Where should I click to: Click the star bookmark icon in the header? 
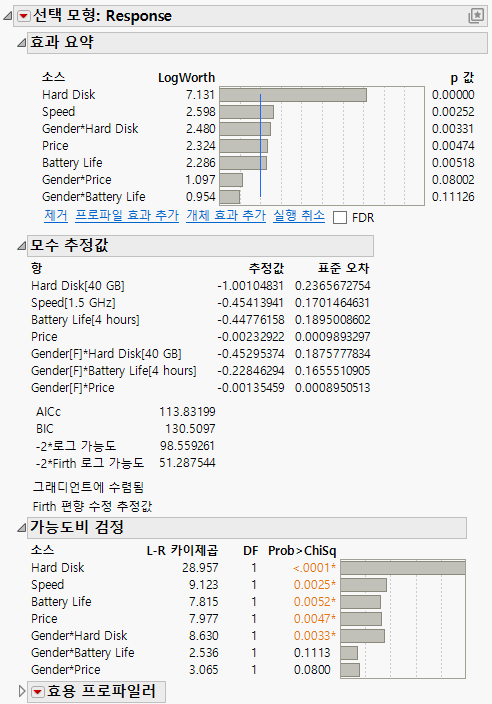coord(476,16)
